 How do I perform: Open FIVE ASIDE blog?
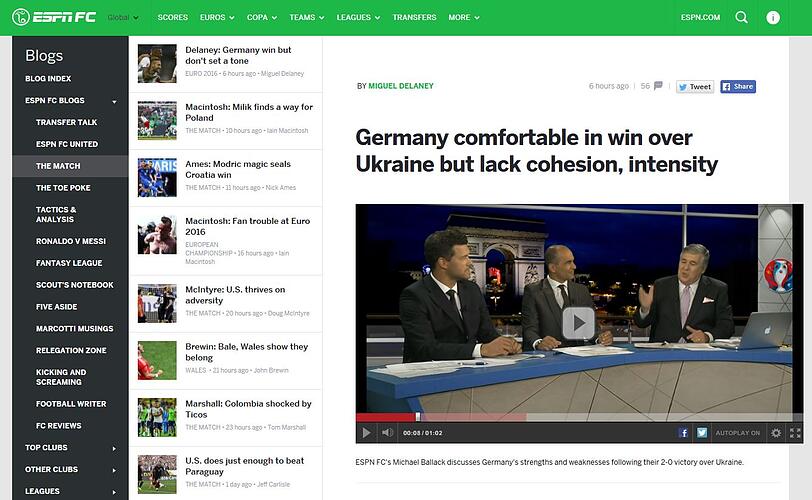point(56,306)
